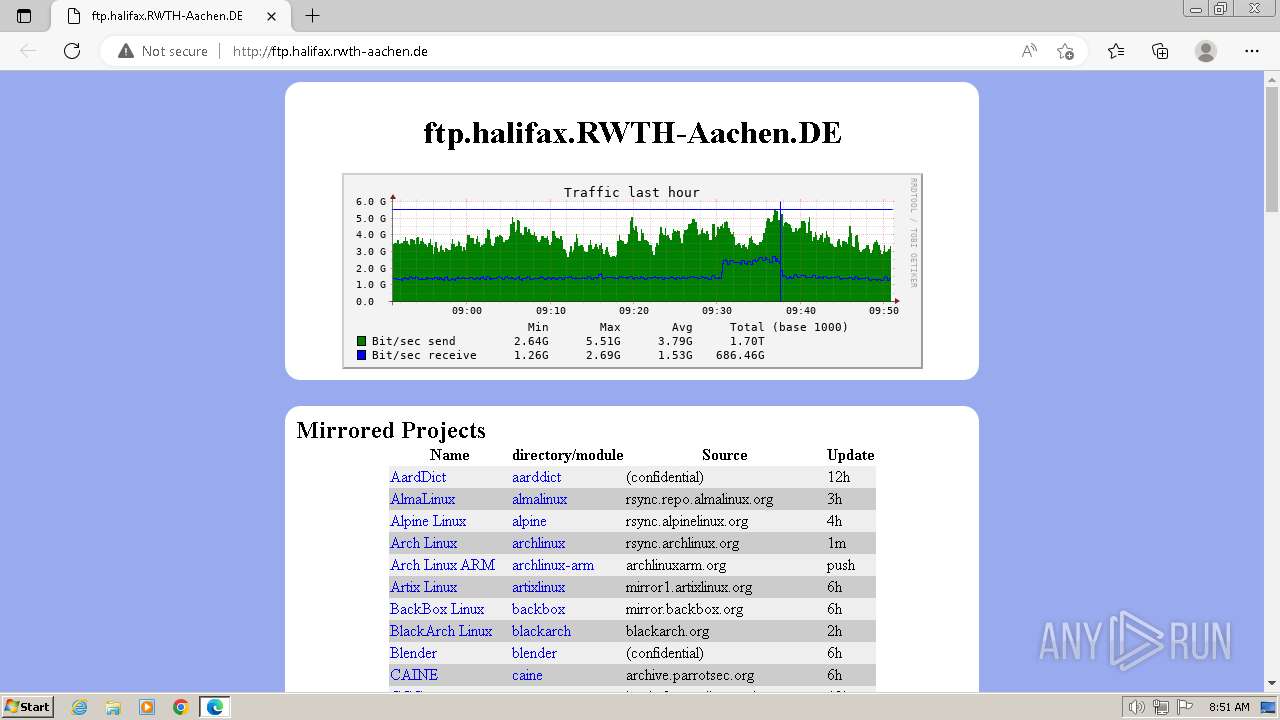The image size is (1280, 720).
Task: Open the blender directory link
Action: [534, 653]
